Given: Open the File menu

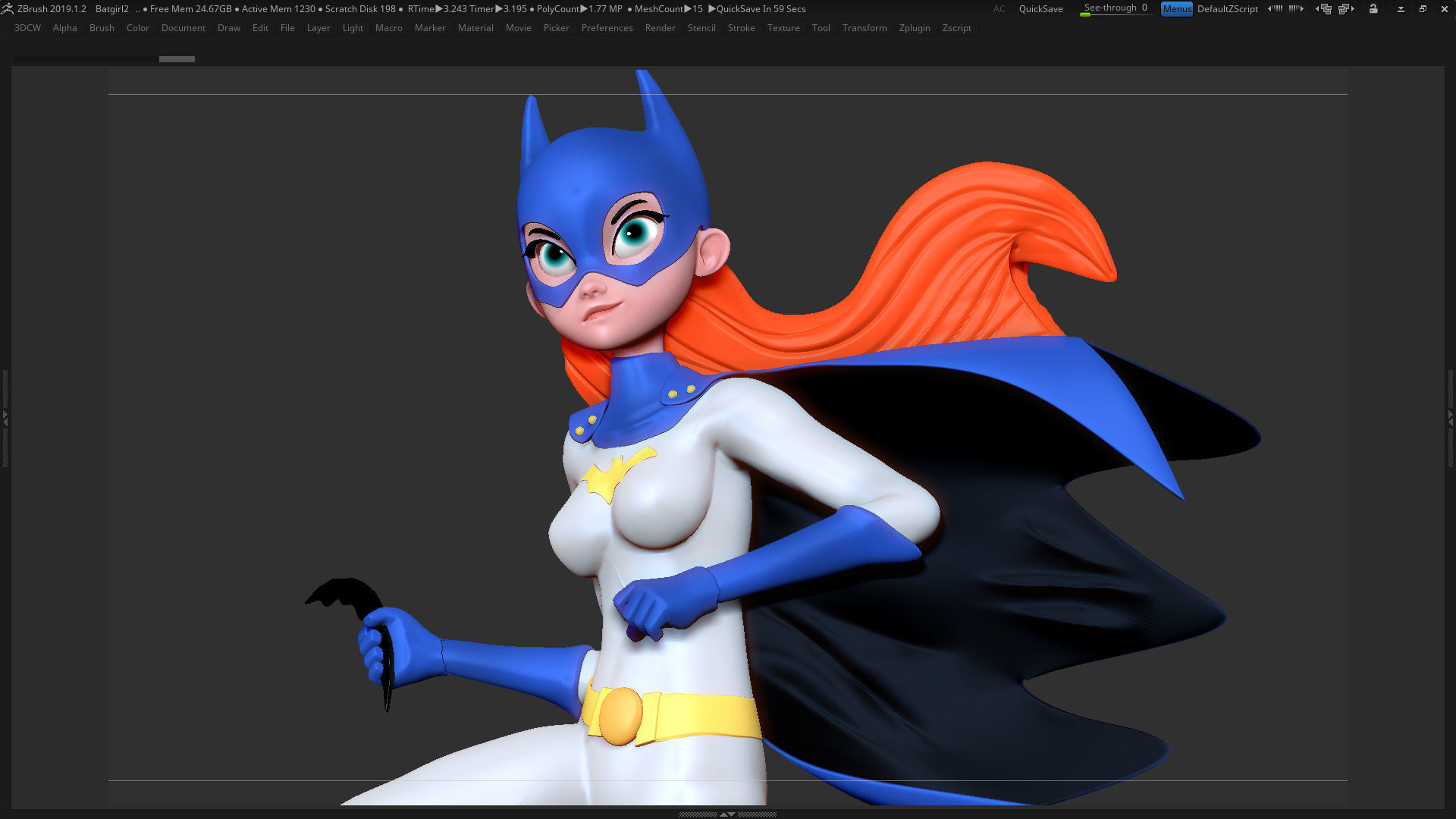Looking at the screenshot, I should (x=287, y=28).
